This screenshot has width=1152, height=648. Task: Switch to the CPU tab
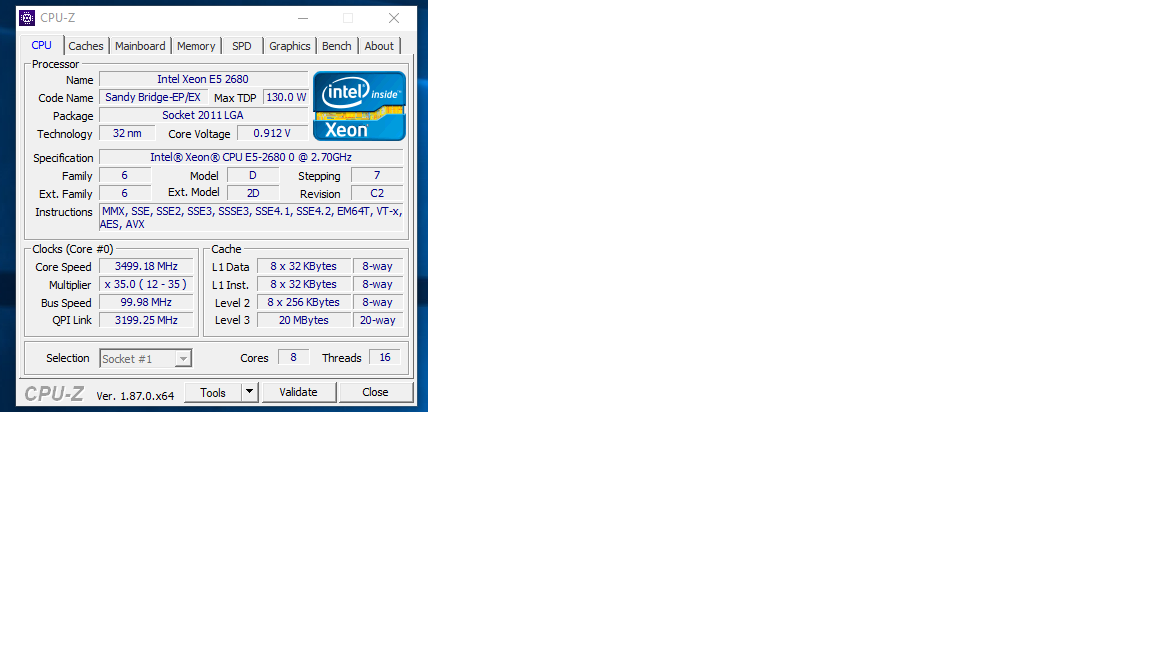pos(42,46)
